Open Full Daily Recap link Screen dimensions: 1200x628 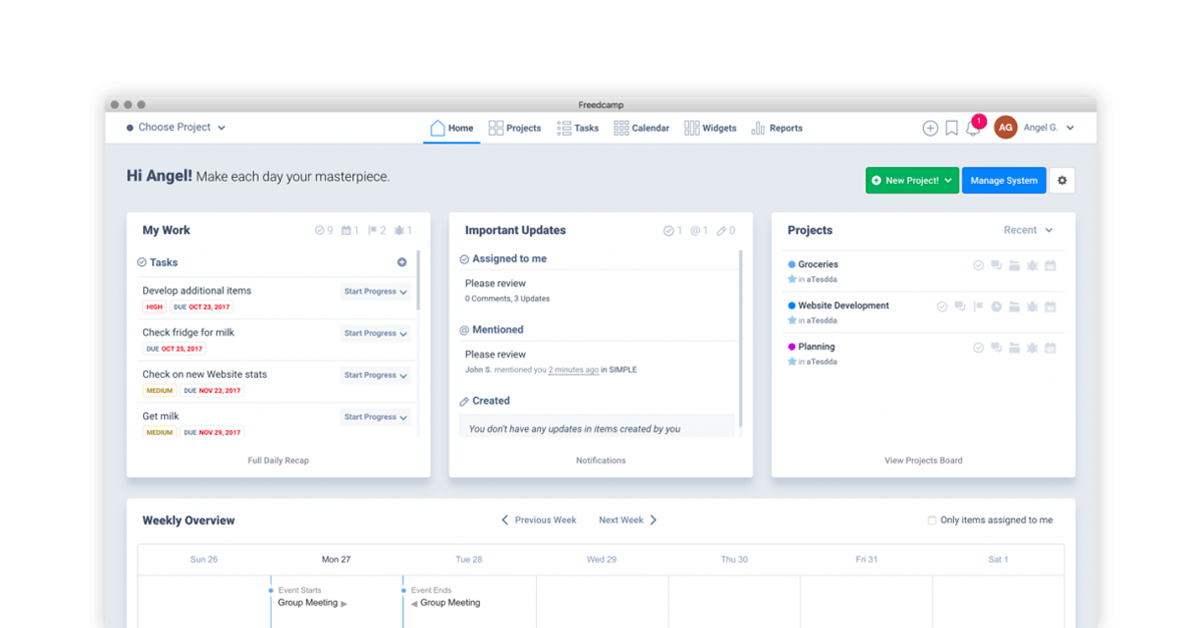click(278, 461)
